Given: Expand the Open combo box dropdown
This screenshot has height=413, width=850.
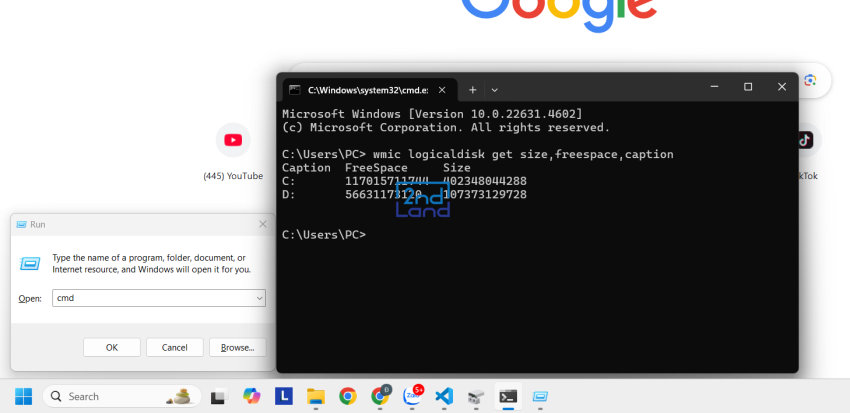Looking at the screenshot, I should [260, 298].
